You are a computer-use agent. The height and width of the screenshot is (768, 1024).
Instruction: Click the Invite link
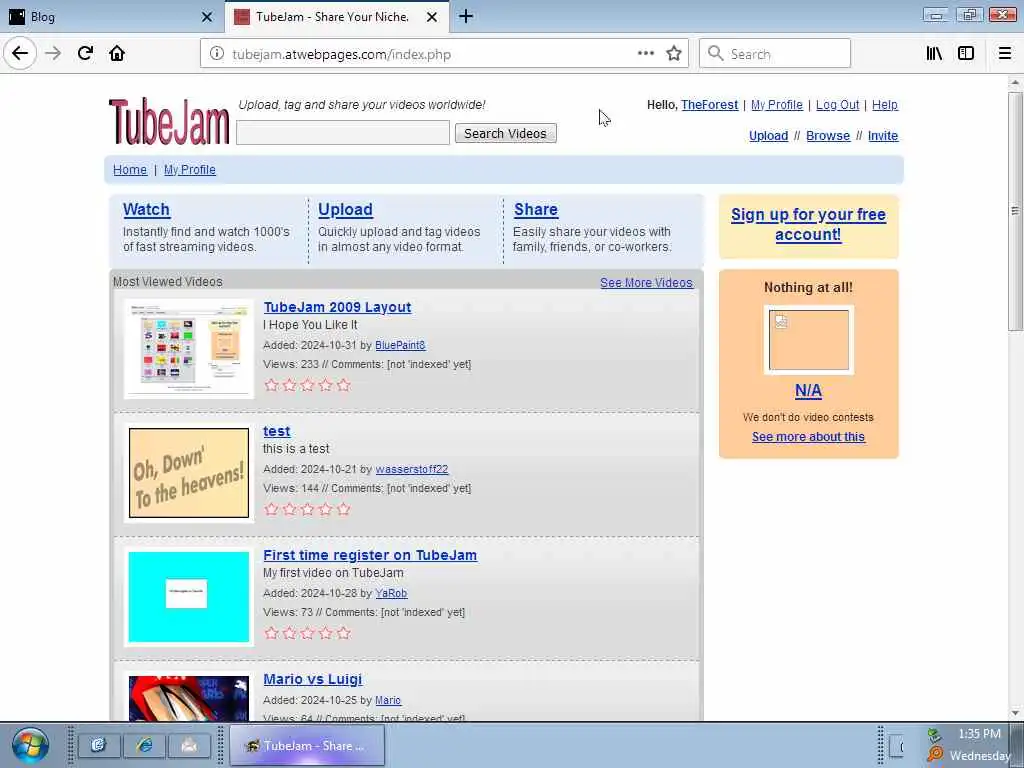(883, 136)
